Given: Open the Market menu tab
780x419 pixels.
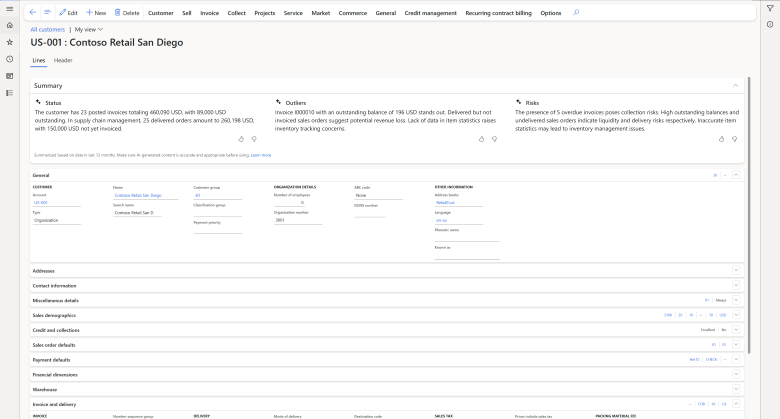Looking at the screenshot, I should (x=320, y=13).
